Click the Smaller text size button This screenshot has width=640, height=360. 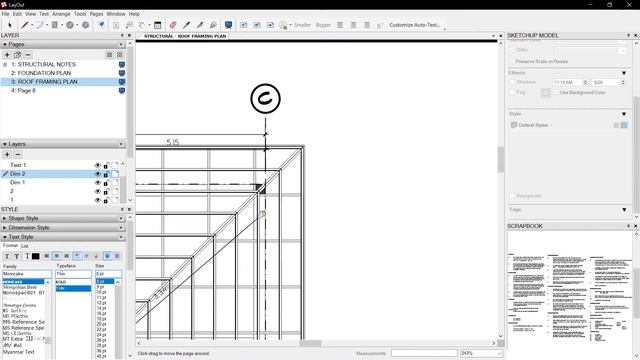point(302,25)
